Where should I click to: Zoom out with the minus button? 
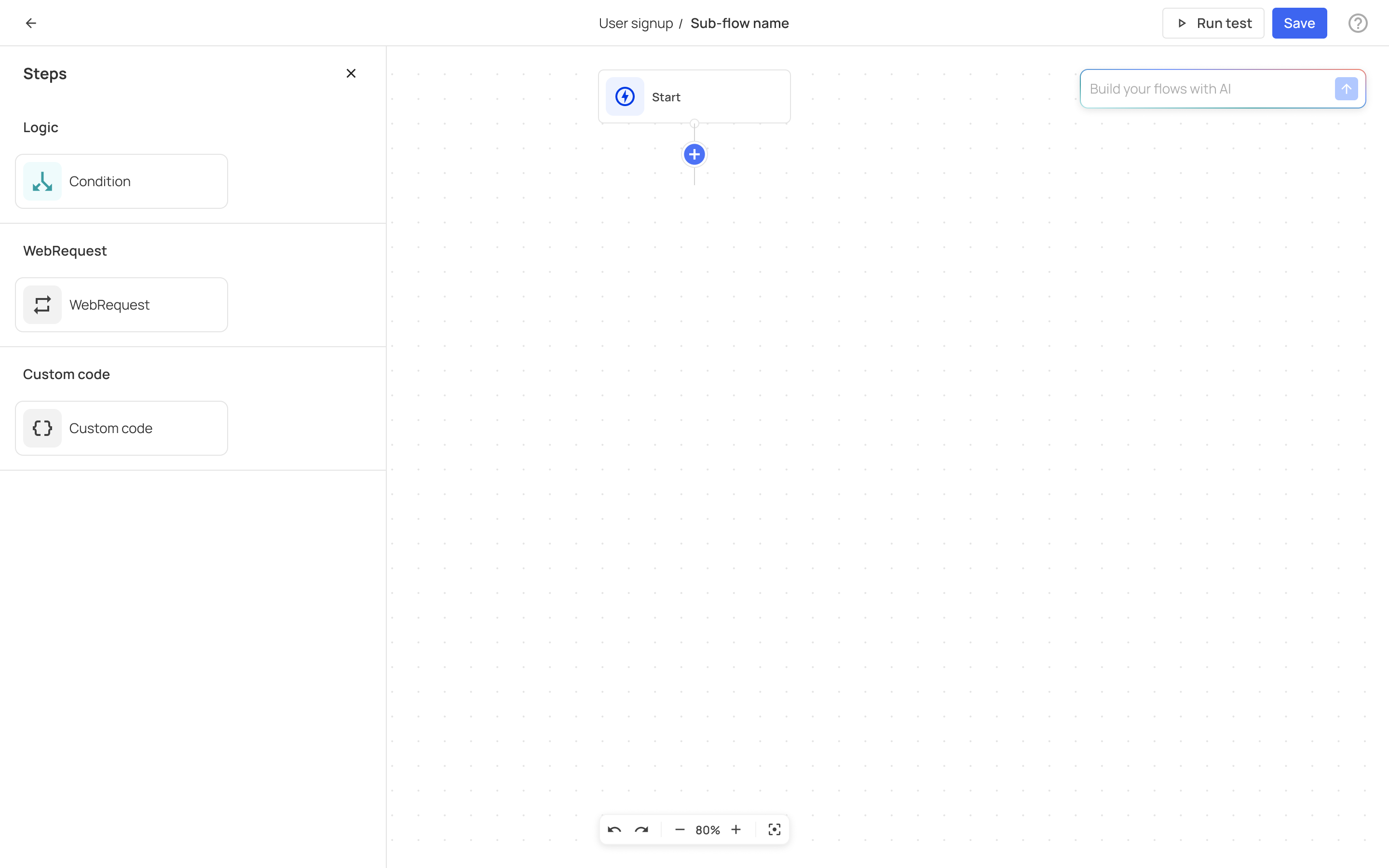(x=680, y=829)
